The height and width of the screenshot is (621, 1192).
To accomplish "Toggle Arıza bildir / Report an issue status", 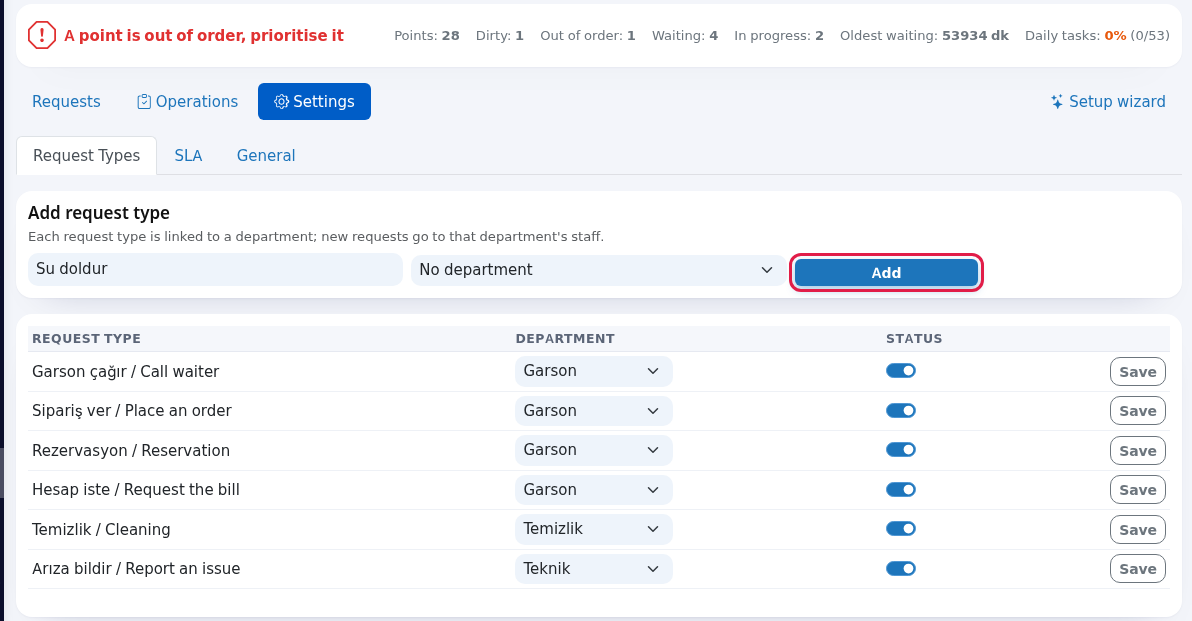I will click(x=901, y=569).
